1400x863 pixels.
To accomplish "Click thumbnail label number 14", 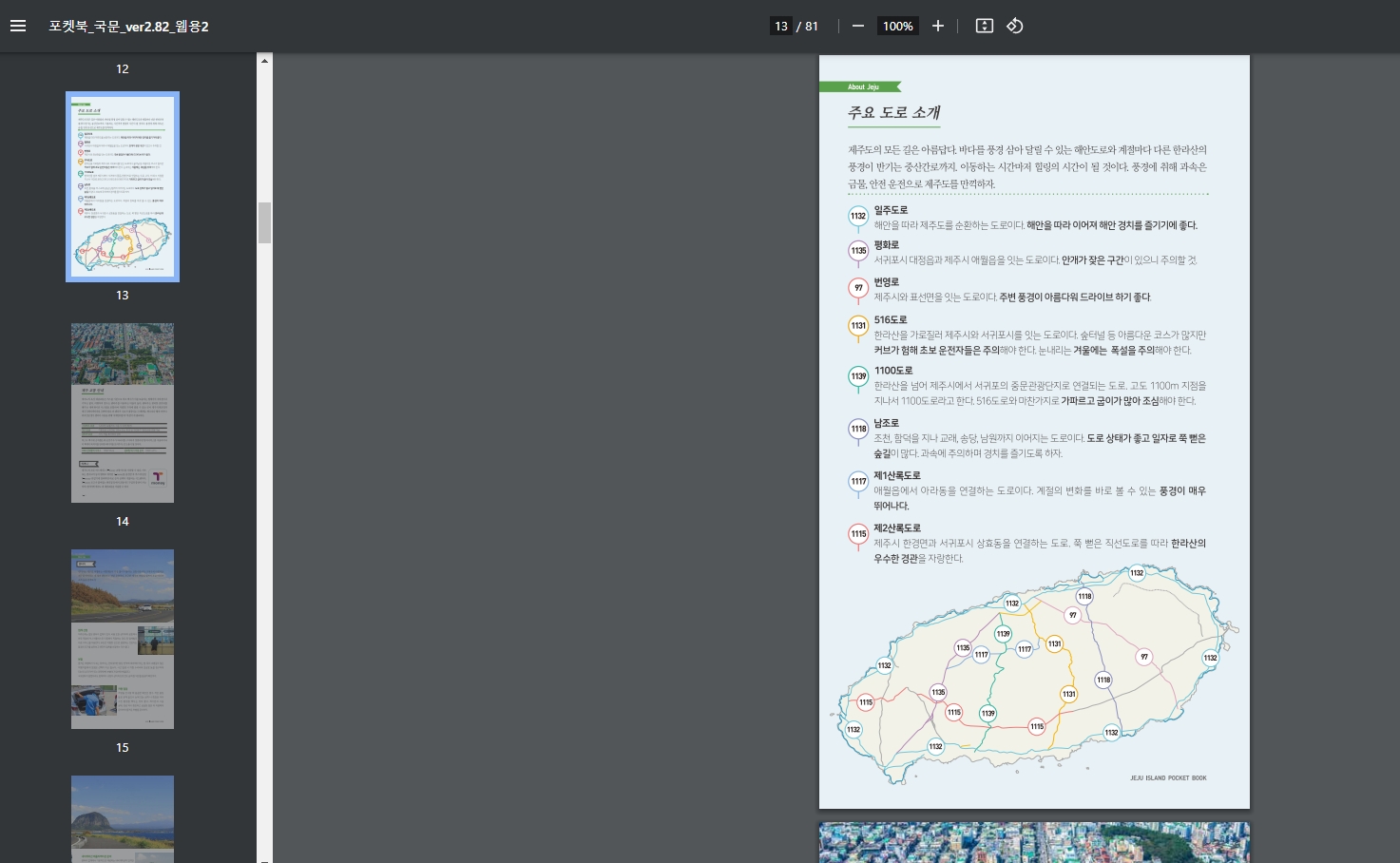I will pos(123,521).
